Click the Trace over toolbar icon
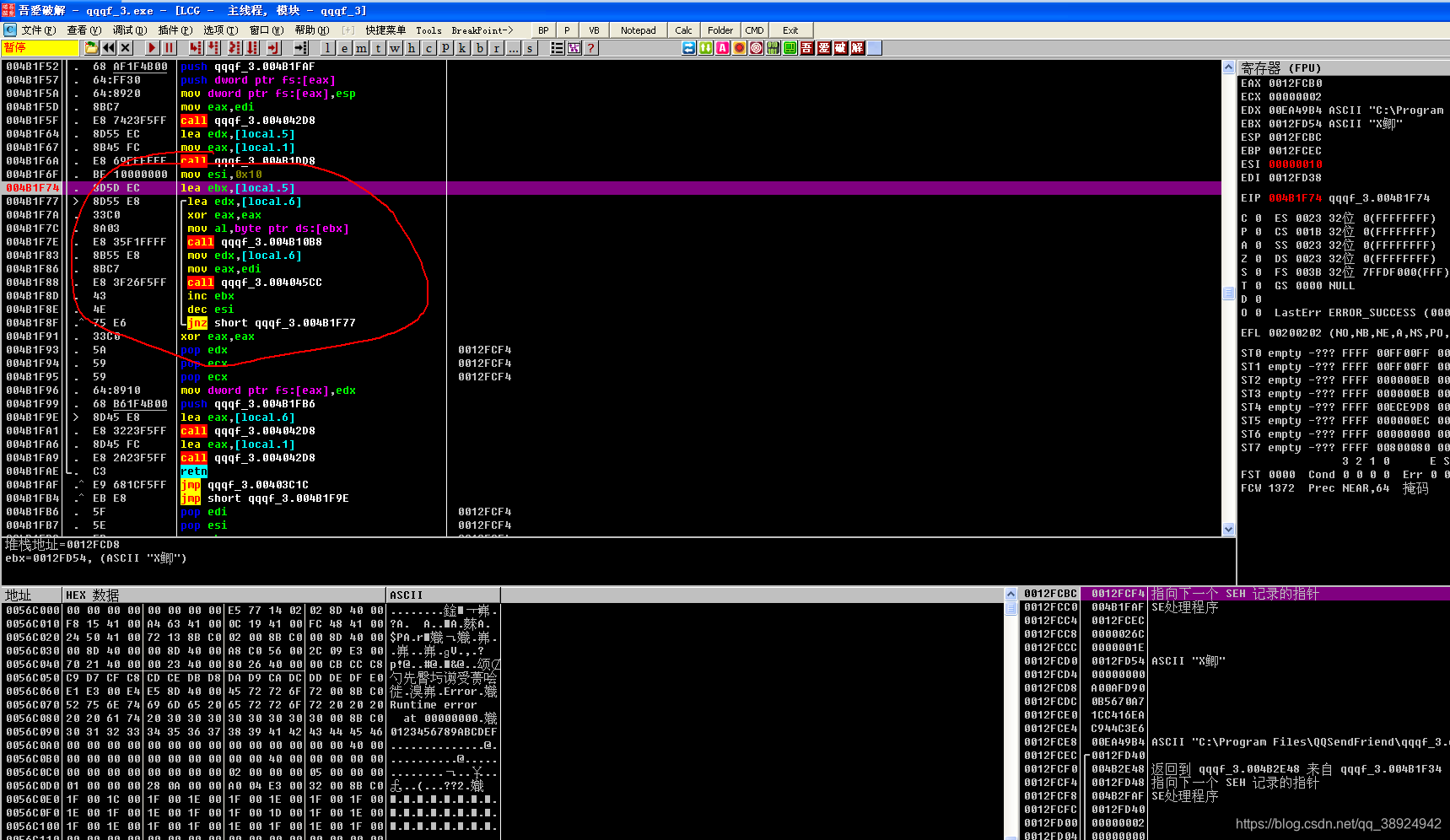 (x=252, y=48)
